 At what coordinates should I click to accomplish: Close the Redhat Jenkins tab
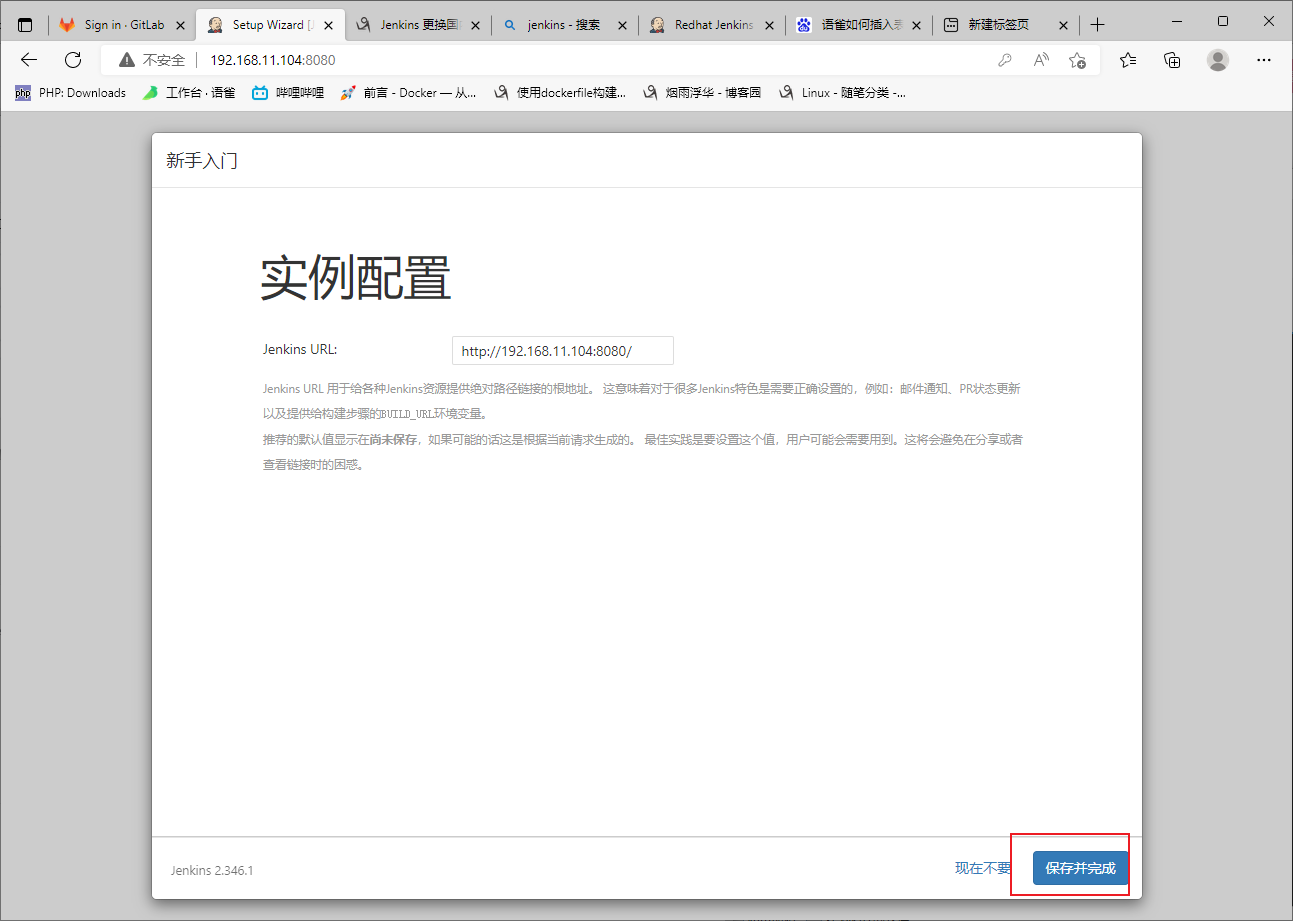pos(769,25)
